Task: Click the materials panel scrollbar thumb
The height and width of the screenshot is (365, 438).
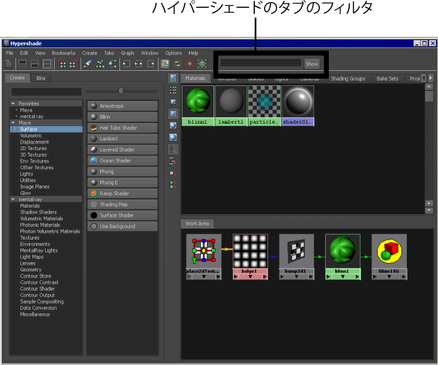Action: pos(429,96)
